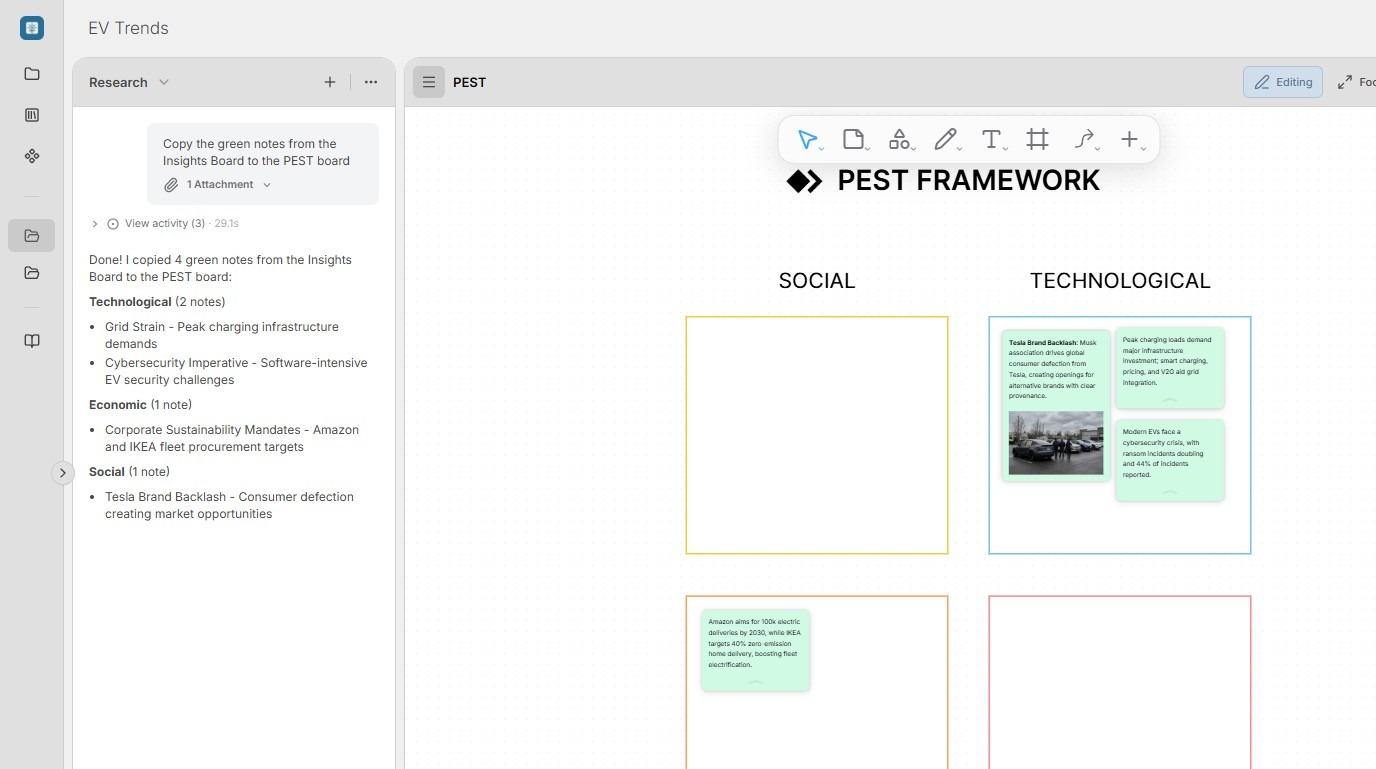Expand the View activity disclosure arrow
This screenshot has width=1376, height=769.
[95, 224]
